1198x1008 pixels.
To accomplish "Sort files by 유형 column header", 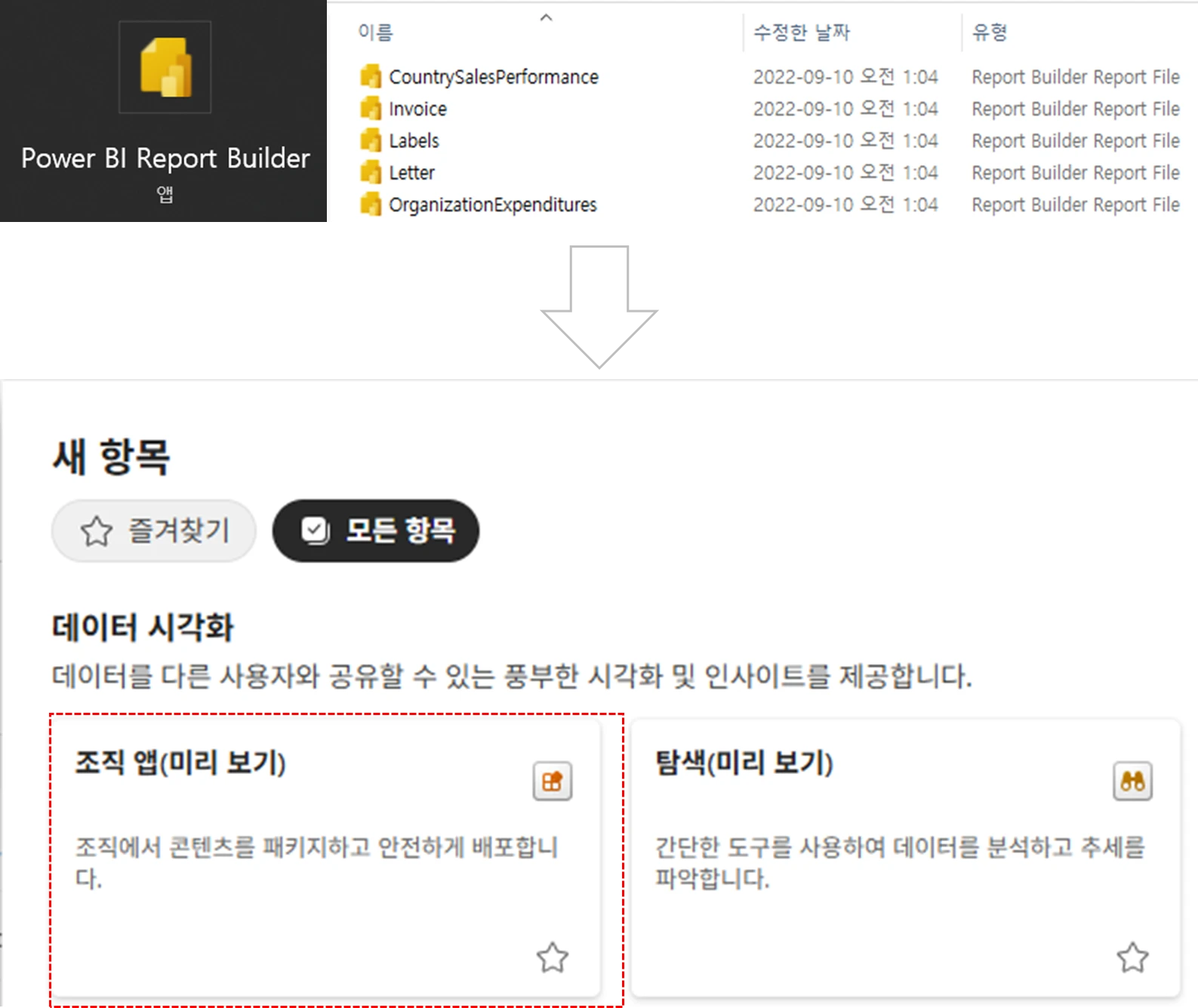I will 990,32.
